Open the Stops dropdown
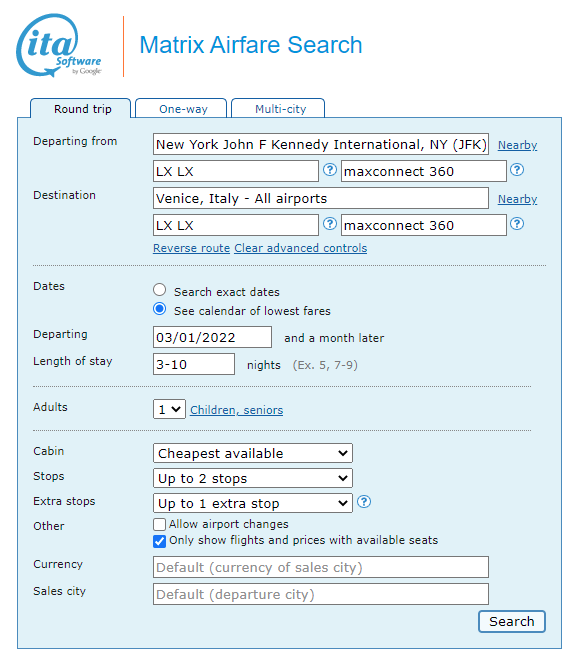The width and height of the screenshot is (571, 656). 253,478
